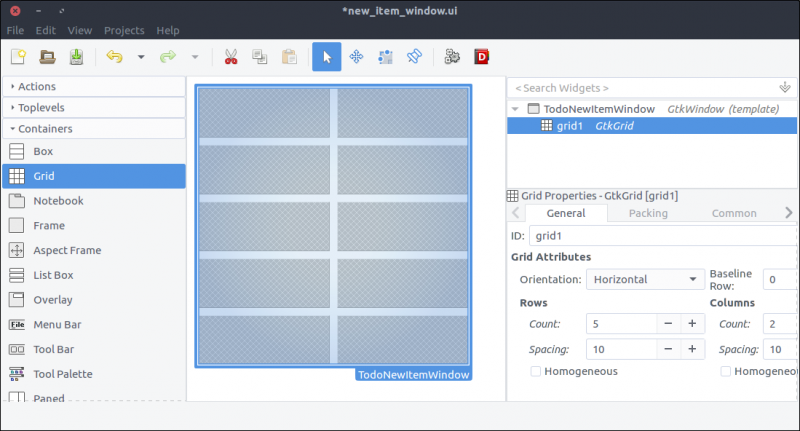800x431 pixels.
Task: Open the Orientation dropdown
Action: click(x=645, y=279)
